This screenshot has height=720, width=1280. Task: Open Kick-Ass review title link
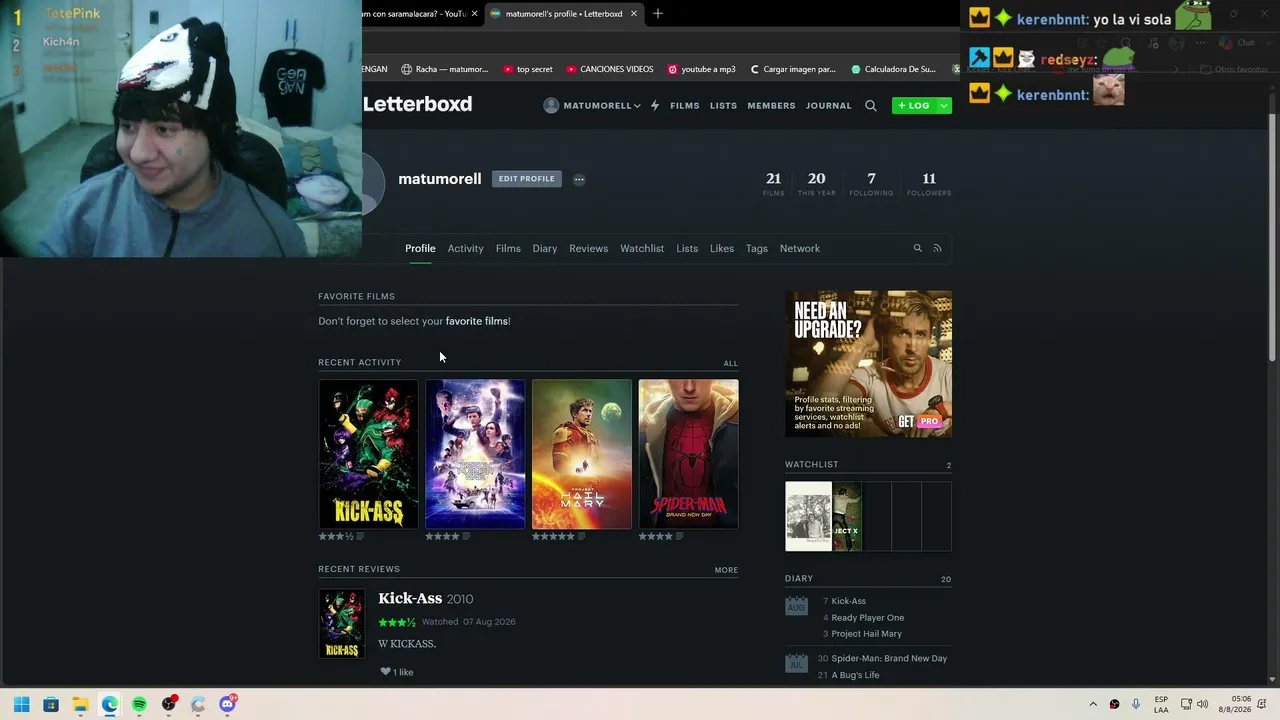(x=410, y=598)
